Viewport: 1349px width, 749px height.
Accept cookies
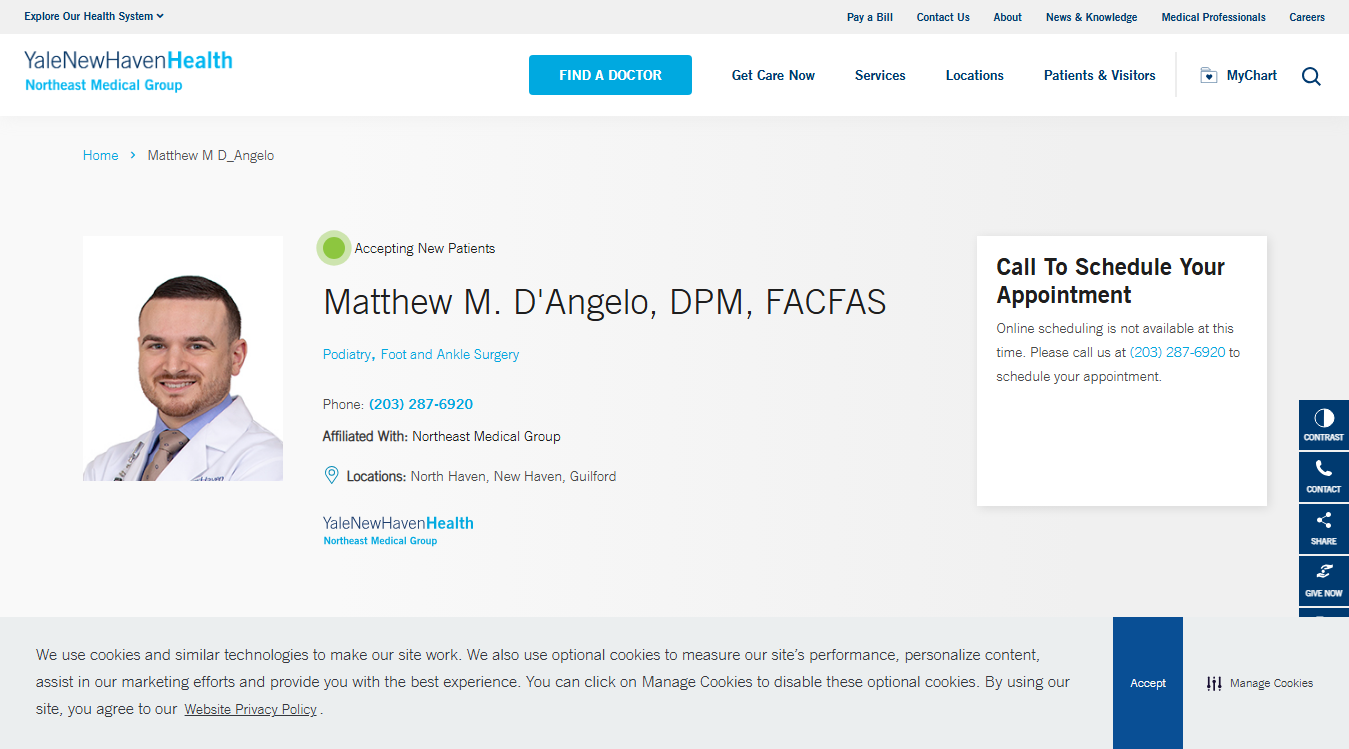coord(1148,683)
